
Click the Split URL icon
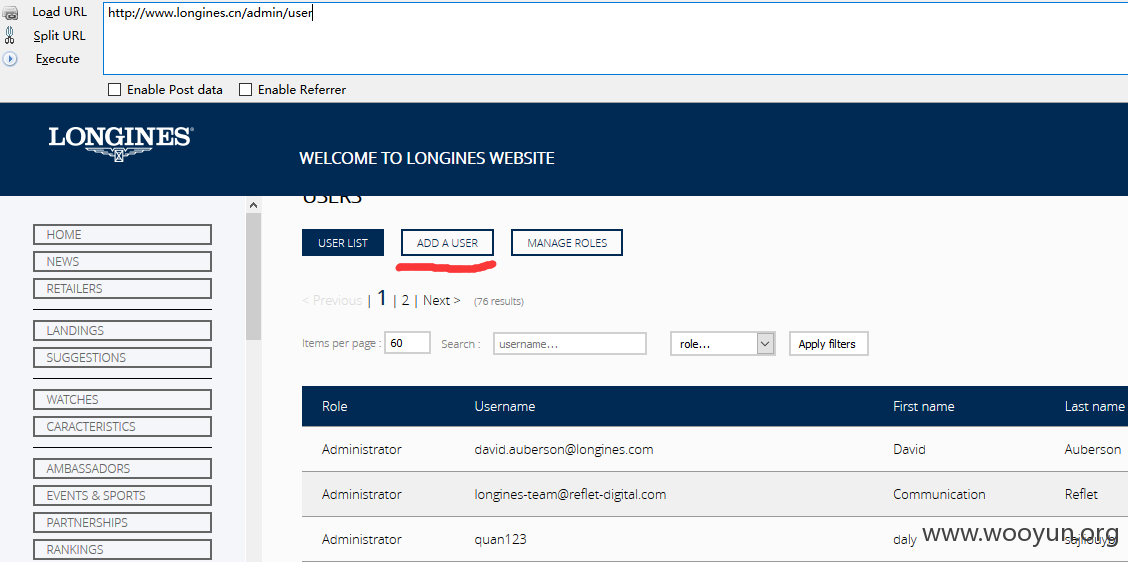[x=9, y=35]
